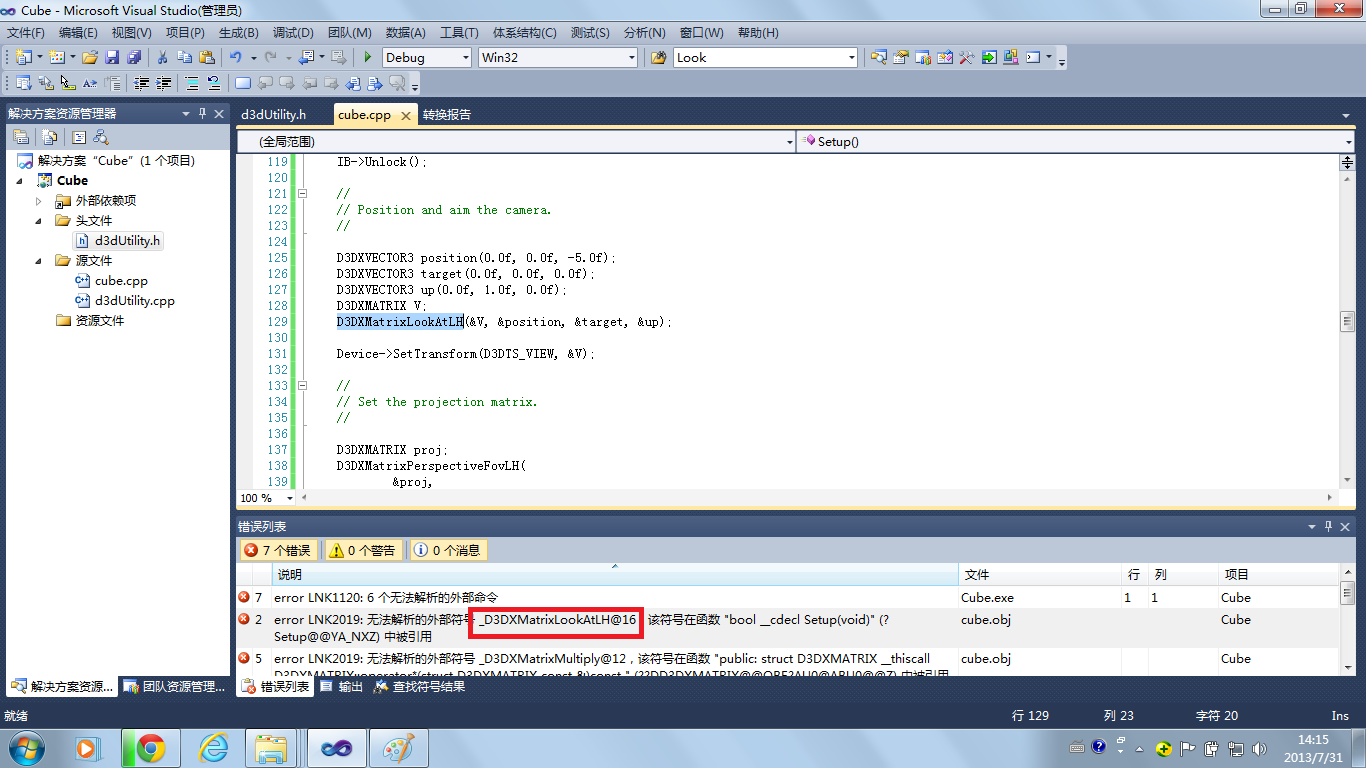This screenshot has height=768, width=1366.
Task: Collapse code outline at line 121
Action: click(x=302, y=194)
